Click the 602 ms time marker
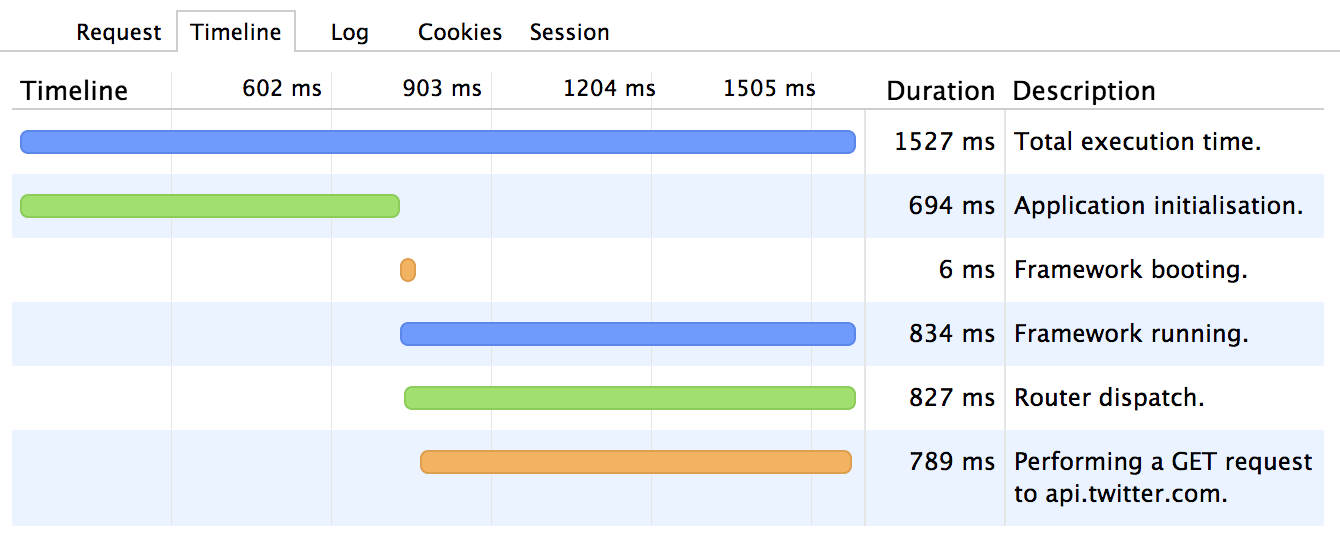This screenshot has width=1340, height=542. [282, 88]
